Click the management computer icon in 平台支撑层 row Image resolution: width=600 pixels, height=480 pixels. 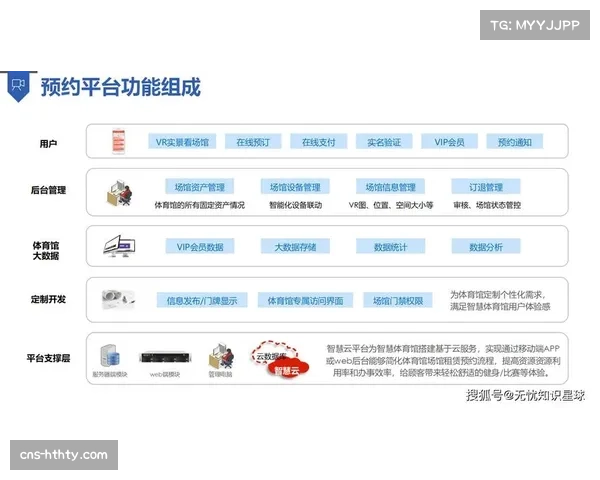(x=221, y=356)
